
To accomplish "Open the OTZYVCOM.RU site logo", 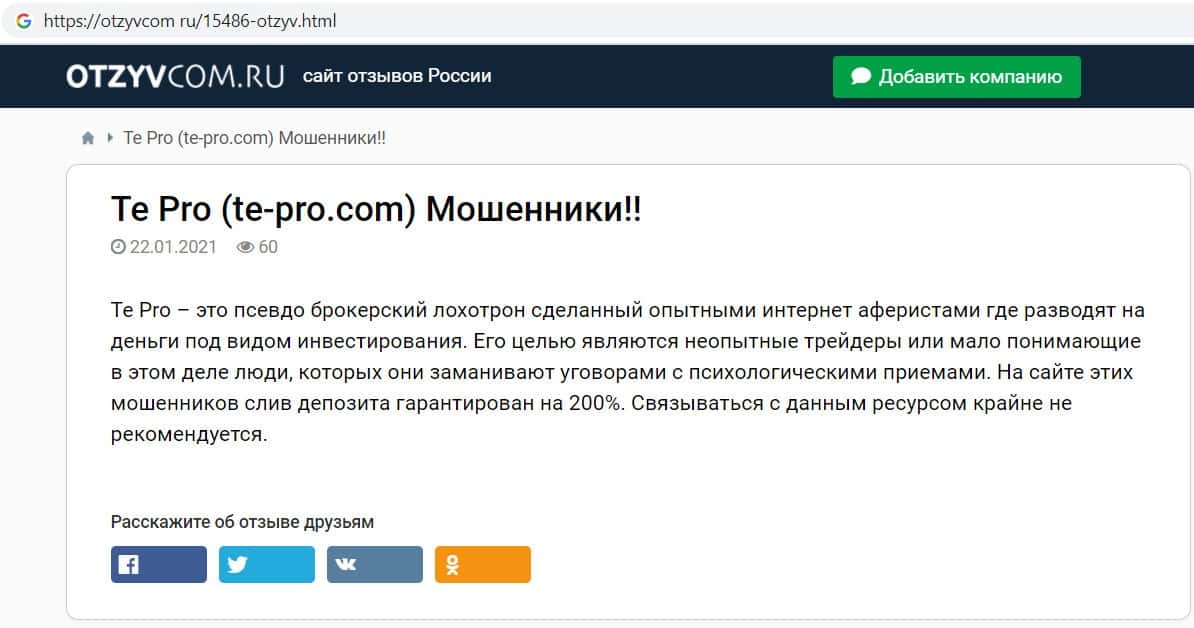I will pyautogui.click(x=175, y=76).
